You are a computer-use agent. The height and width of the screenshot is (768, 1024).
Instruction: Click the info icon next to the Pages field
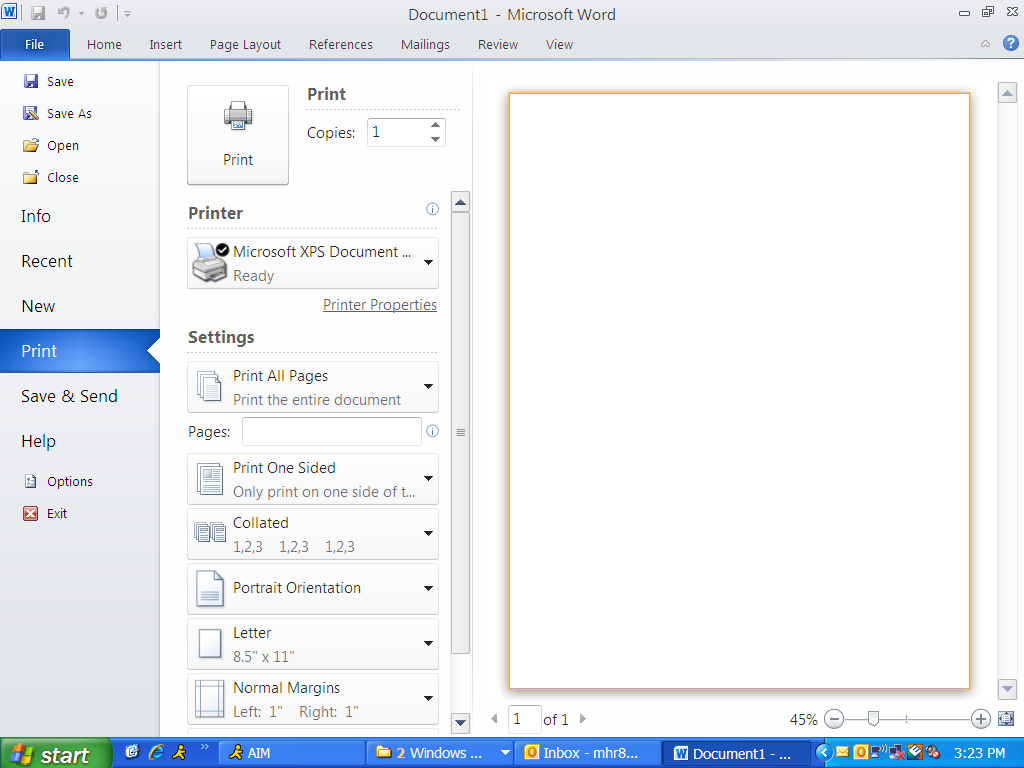tap(432, 431)
